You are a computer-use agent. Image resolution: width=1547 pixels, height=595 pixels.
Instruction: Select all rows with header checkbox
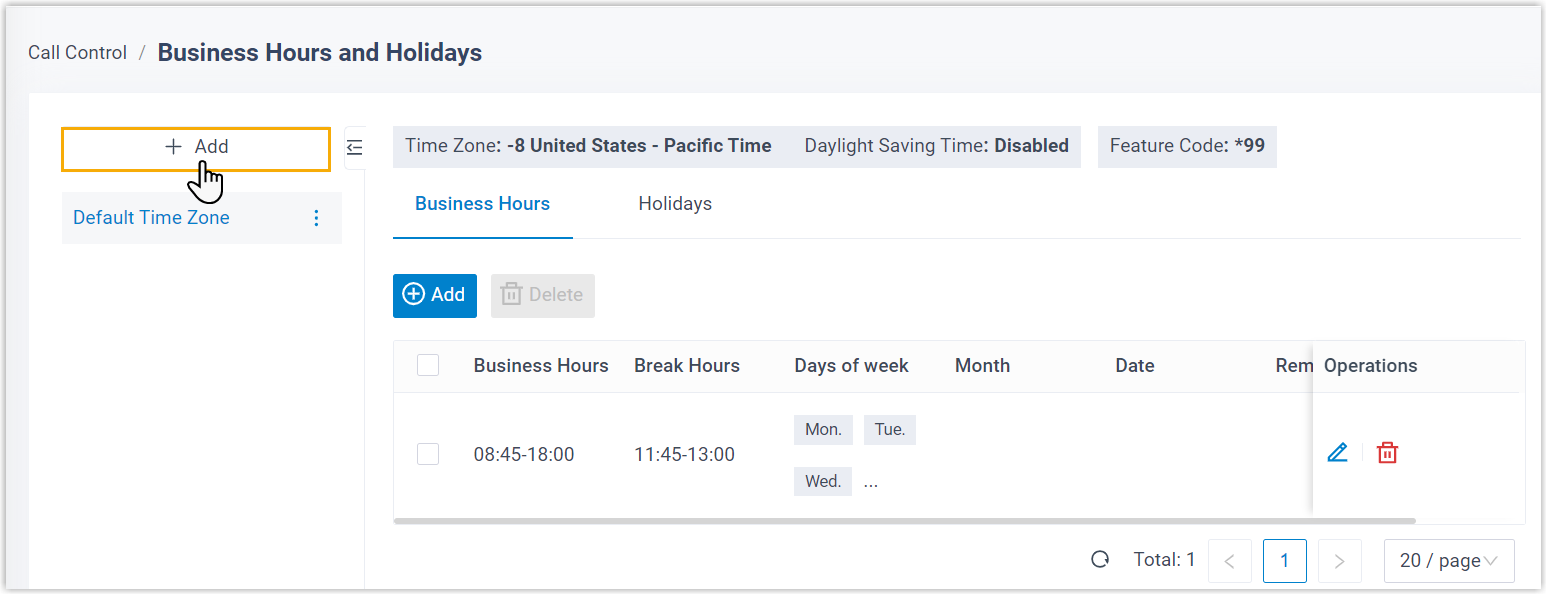428,365
